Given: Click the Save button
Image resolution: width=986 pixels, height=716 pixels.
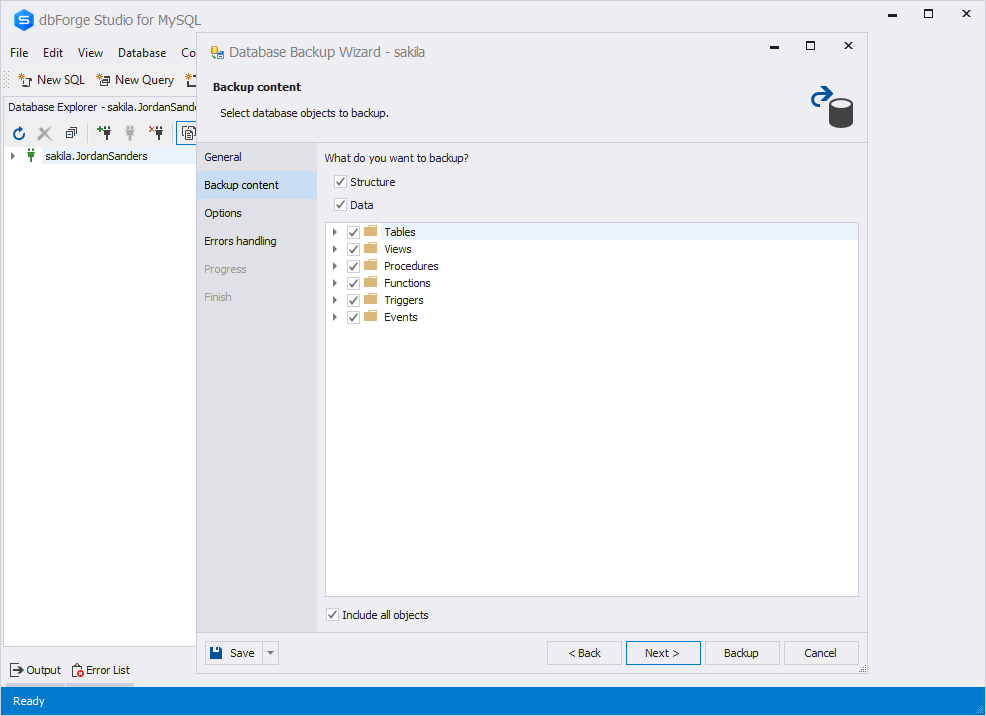Looking at the screenshot, I should (x=234, y=653).
